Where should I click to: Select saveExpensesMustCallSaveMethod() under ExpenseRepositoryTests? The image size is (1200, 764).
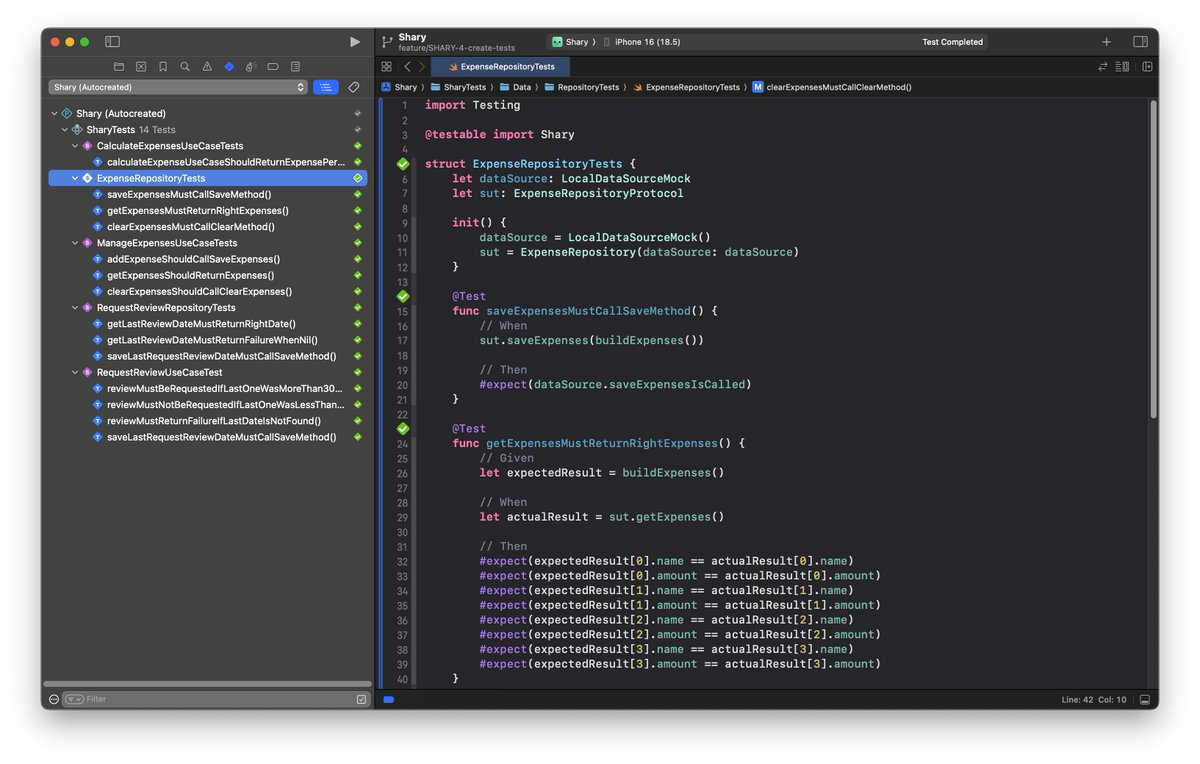(189, 194)
